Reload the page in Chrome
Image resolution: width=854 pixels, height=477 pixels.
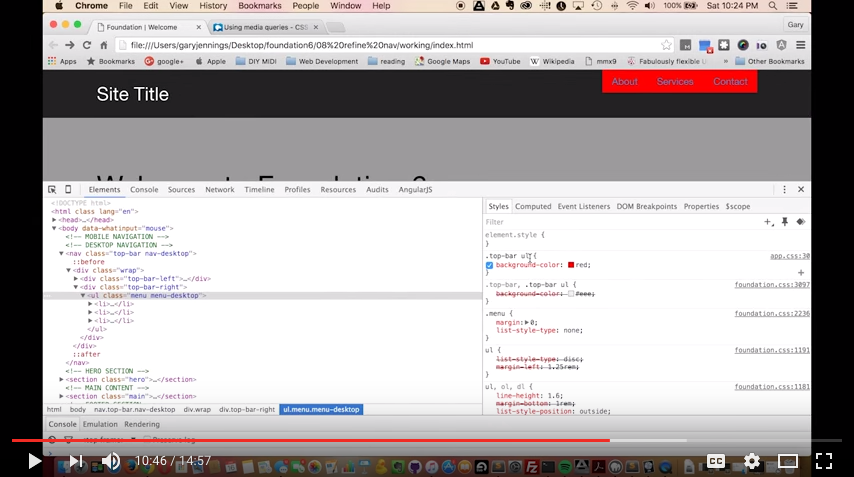coord(87,45)
